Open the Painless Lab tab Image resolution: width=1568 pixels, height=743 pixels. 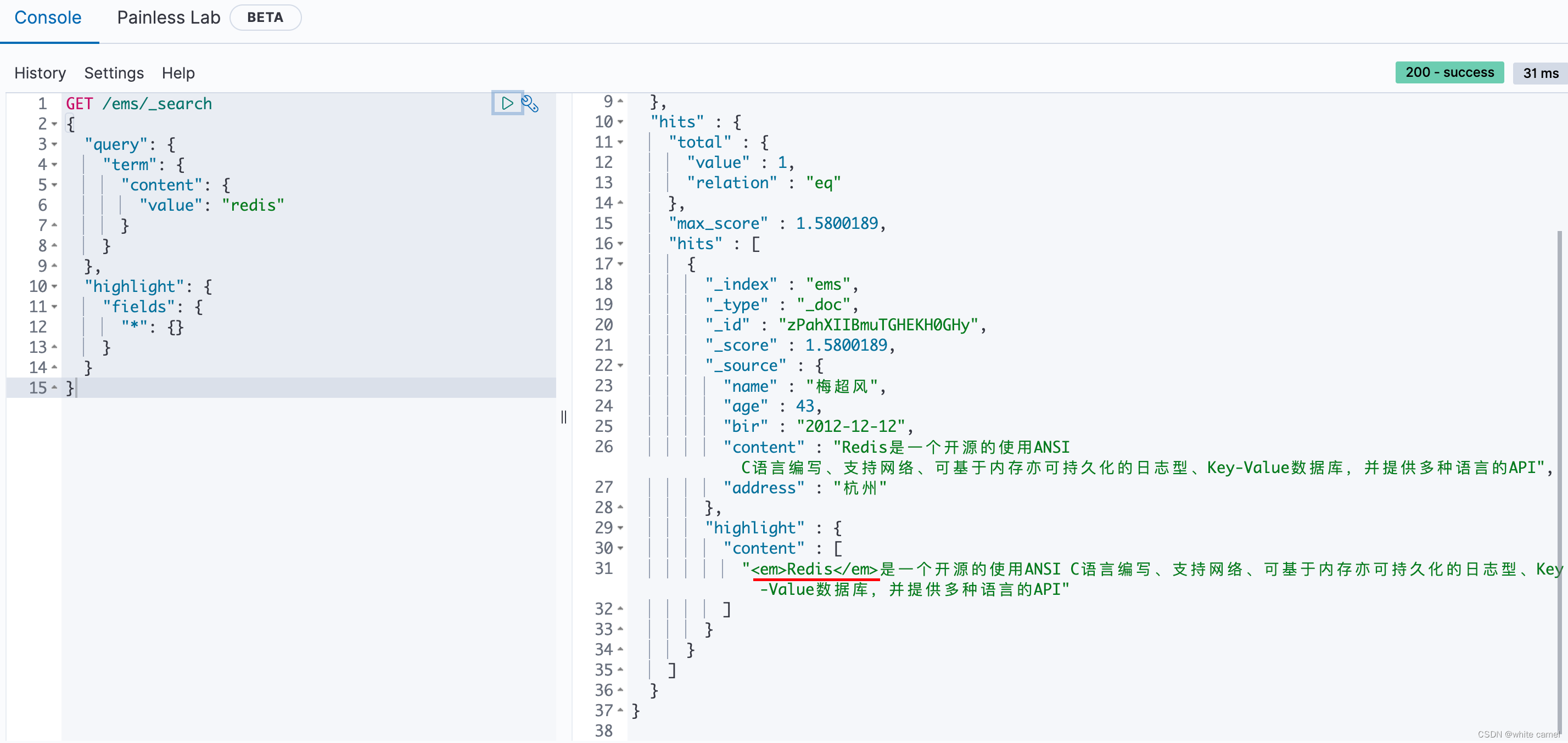(x=169, y=18)
